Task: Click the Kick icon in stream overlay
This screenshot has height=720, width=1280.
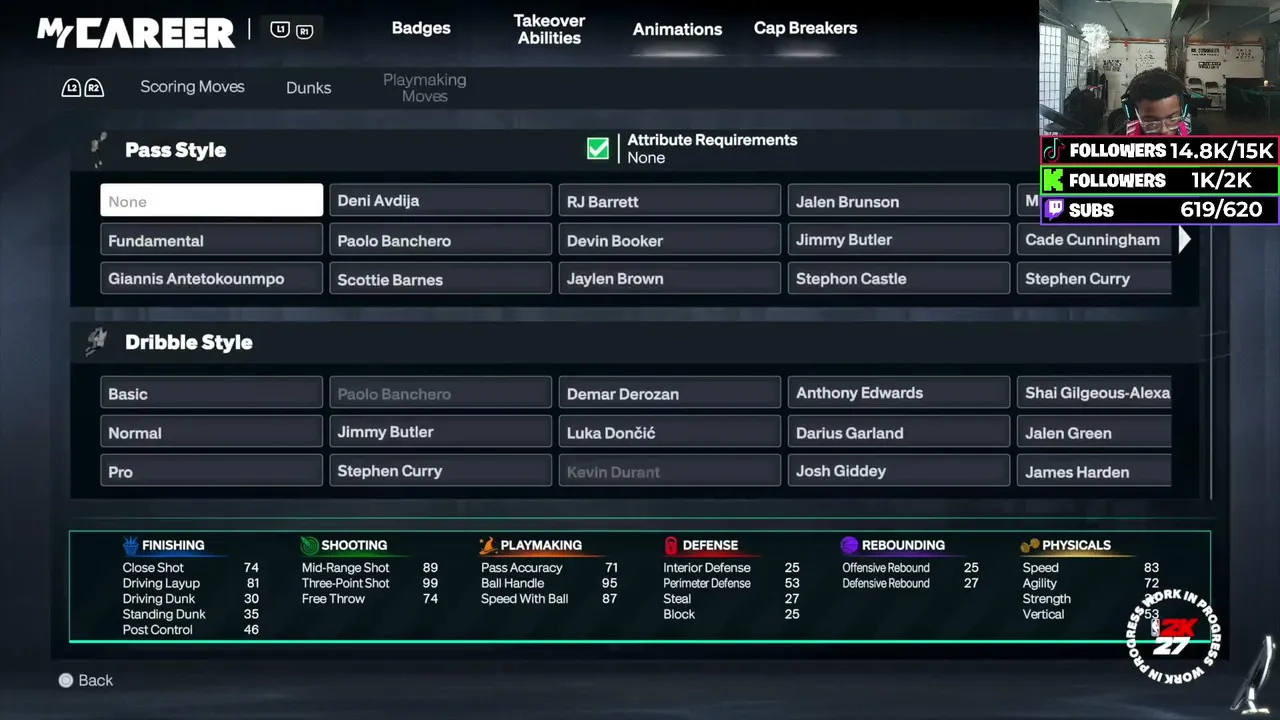Action: click(1052, 180)
